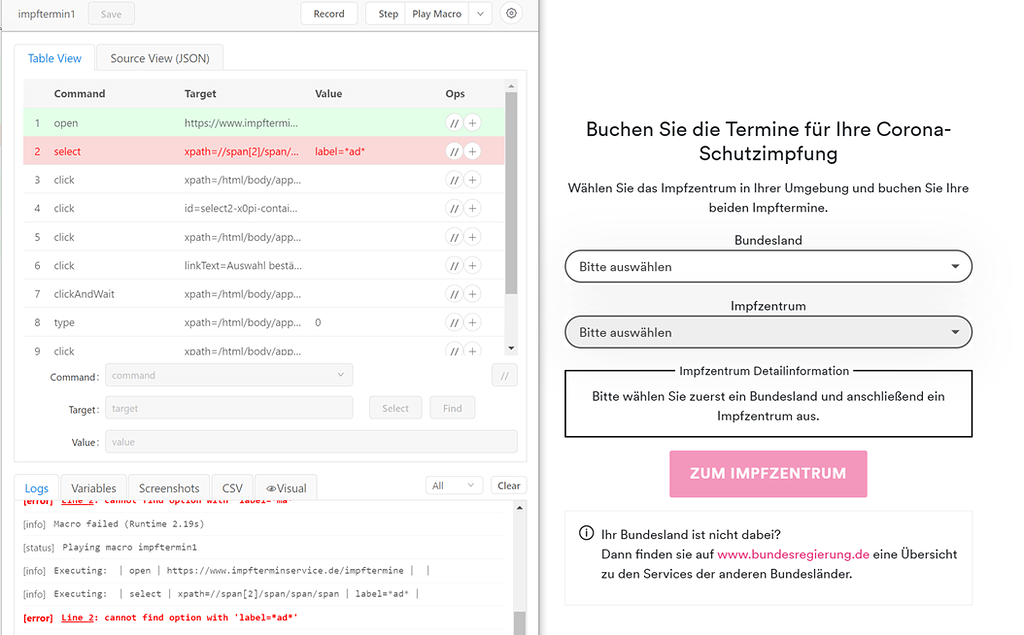
Task: Switch to the Source View (JSON) tab
Action: 159,58
